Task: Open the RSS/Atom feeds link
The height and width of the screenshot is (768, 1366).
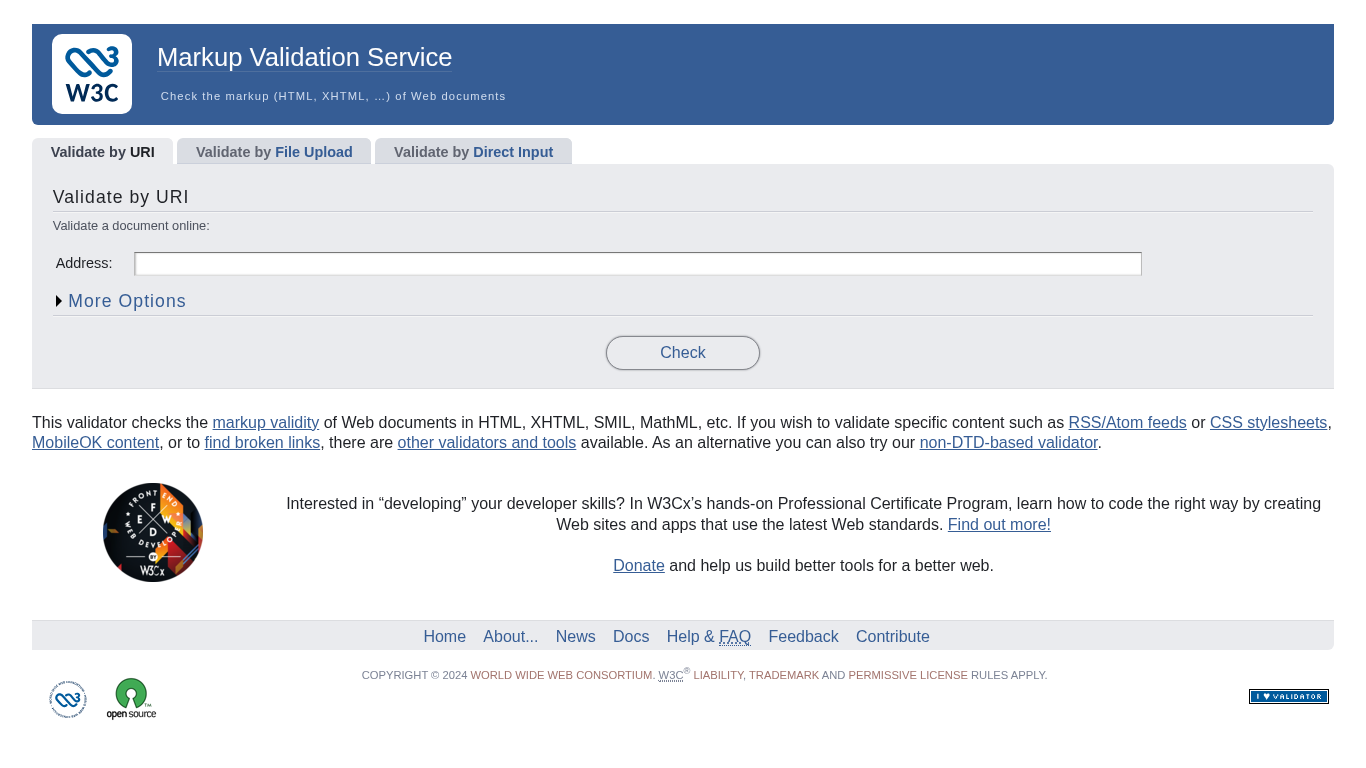Action: [x=1127, y=423]
